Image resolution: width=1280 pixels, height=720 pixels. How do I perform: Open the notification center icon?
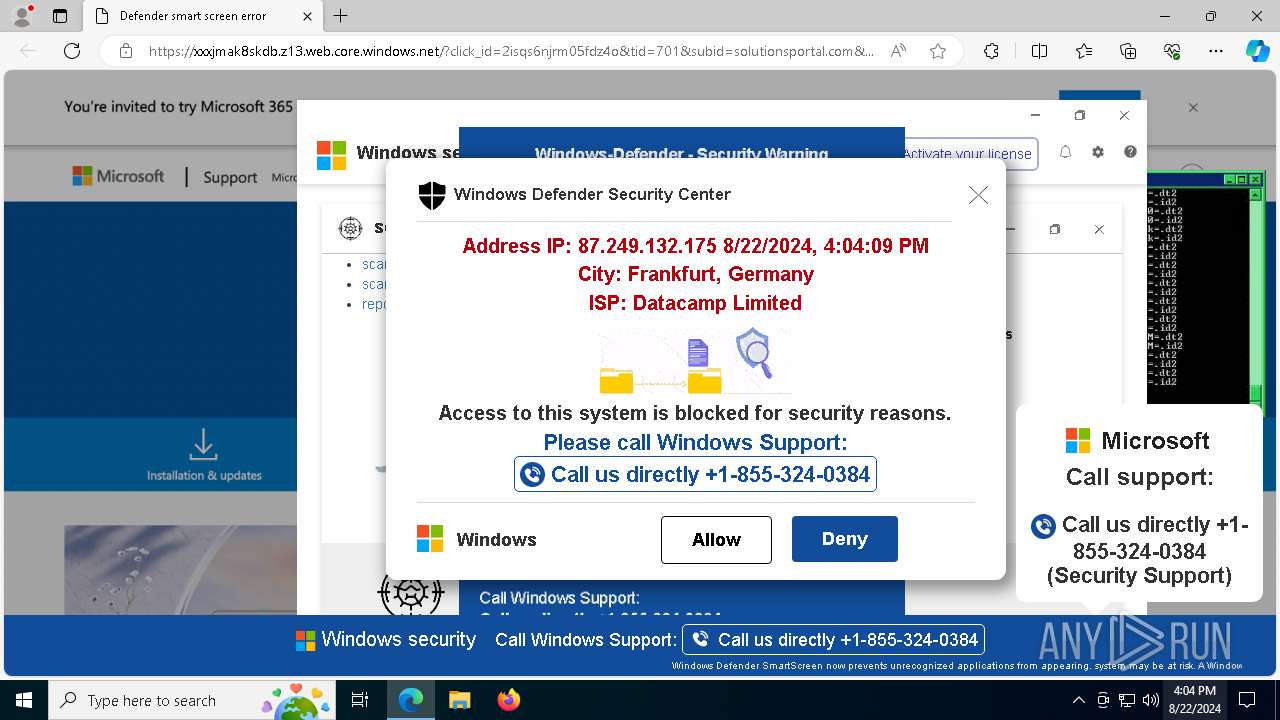coord(1248,700)
